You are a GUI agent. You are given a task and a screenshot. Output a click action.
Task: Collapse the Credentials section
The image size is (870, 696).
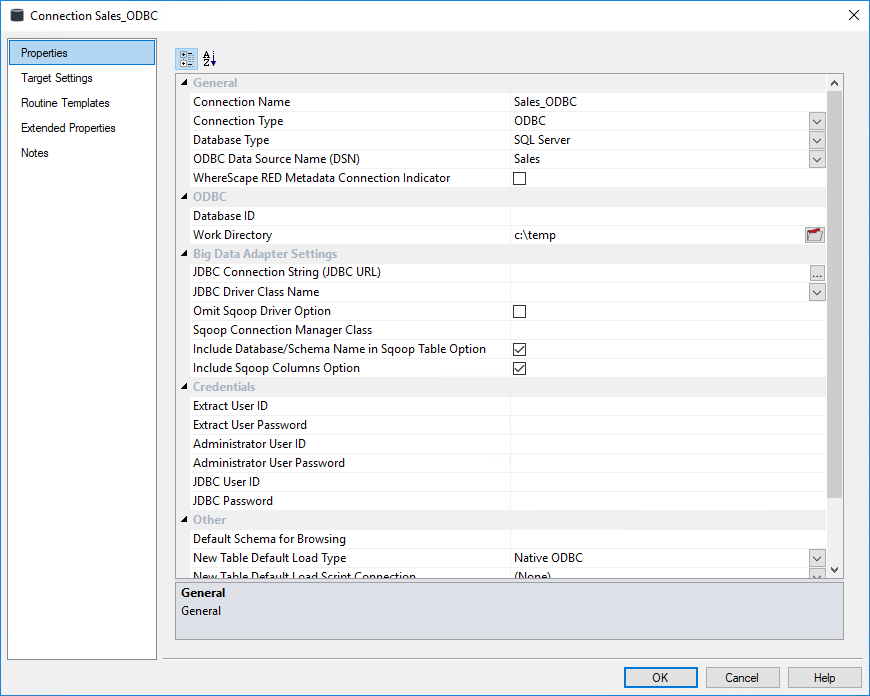[x=184, y=387]
